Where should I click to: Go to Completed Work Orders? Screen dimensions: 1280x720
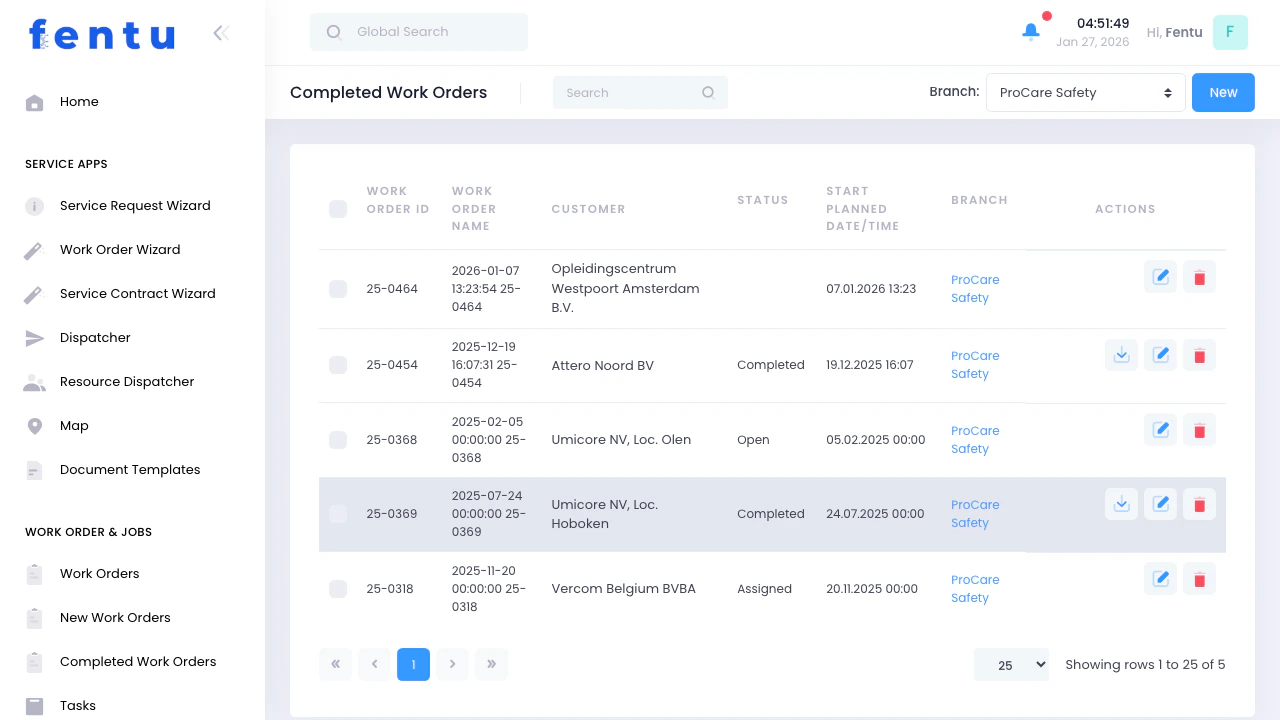click(x=137, y=661)
